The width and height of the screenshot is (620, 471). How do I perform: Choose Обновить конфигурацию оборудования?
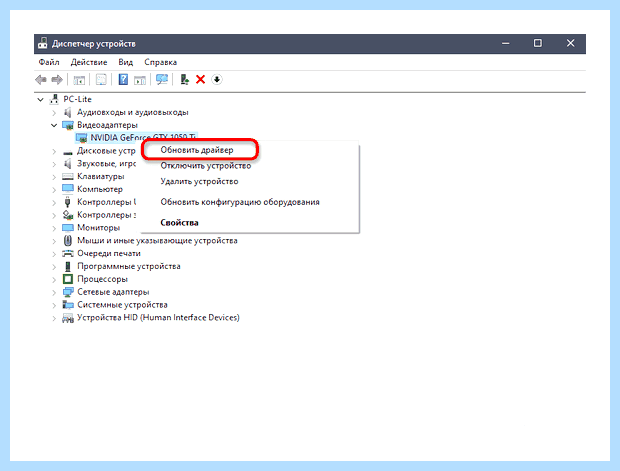(x=240, y=202)
